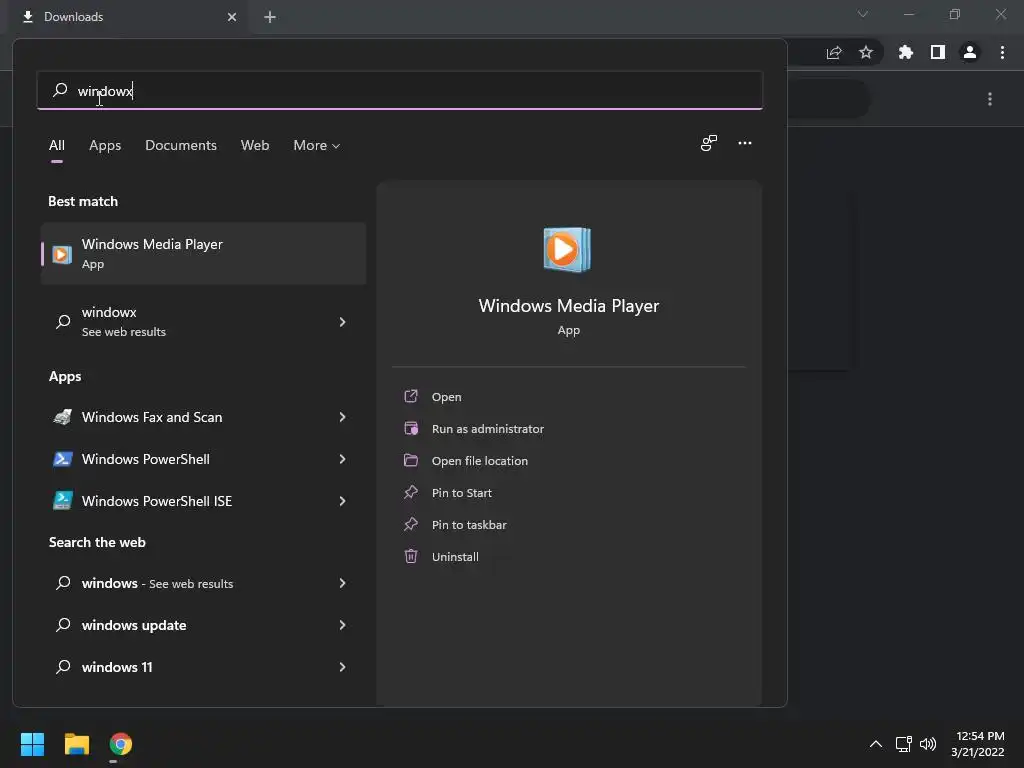This screenshot has height=768, width=1024.
Task: Select the 'windows 11' web suggestion
Action: click(204, 667)
